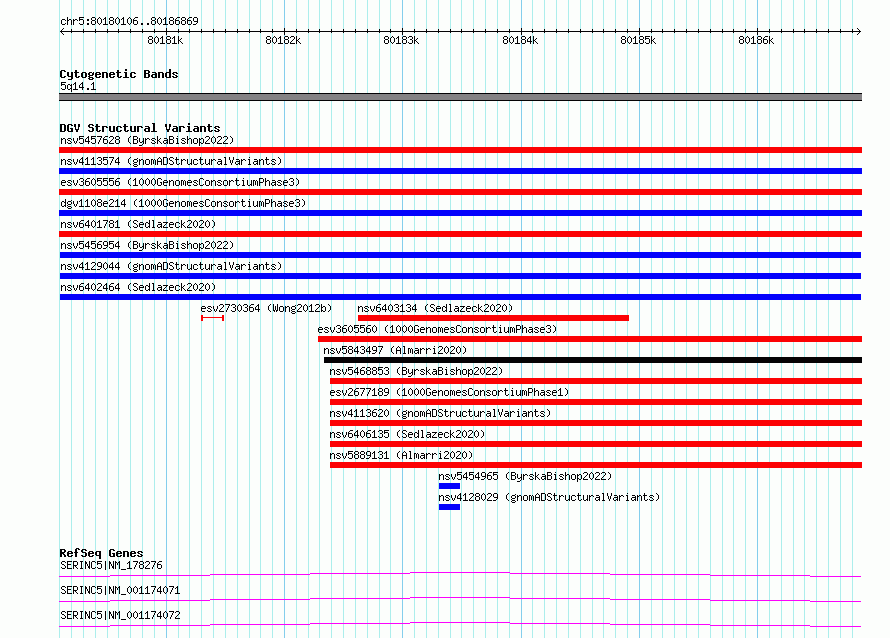Open the nsv6401781 (Sedlazeck2020) label
Screen dimensions: 890x638
pos(138,224)
